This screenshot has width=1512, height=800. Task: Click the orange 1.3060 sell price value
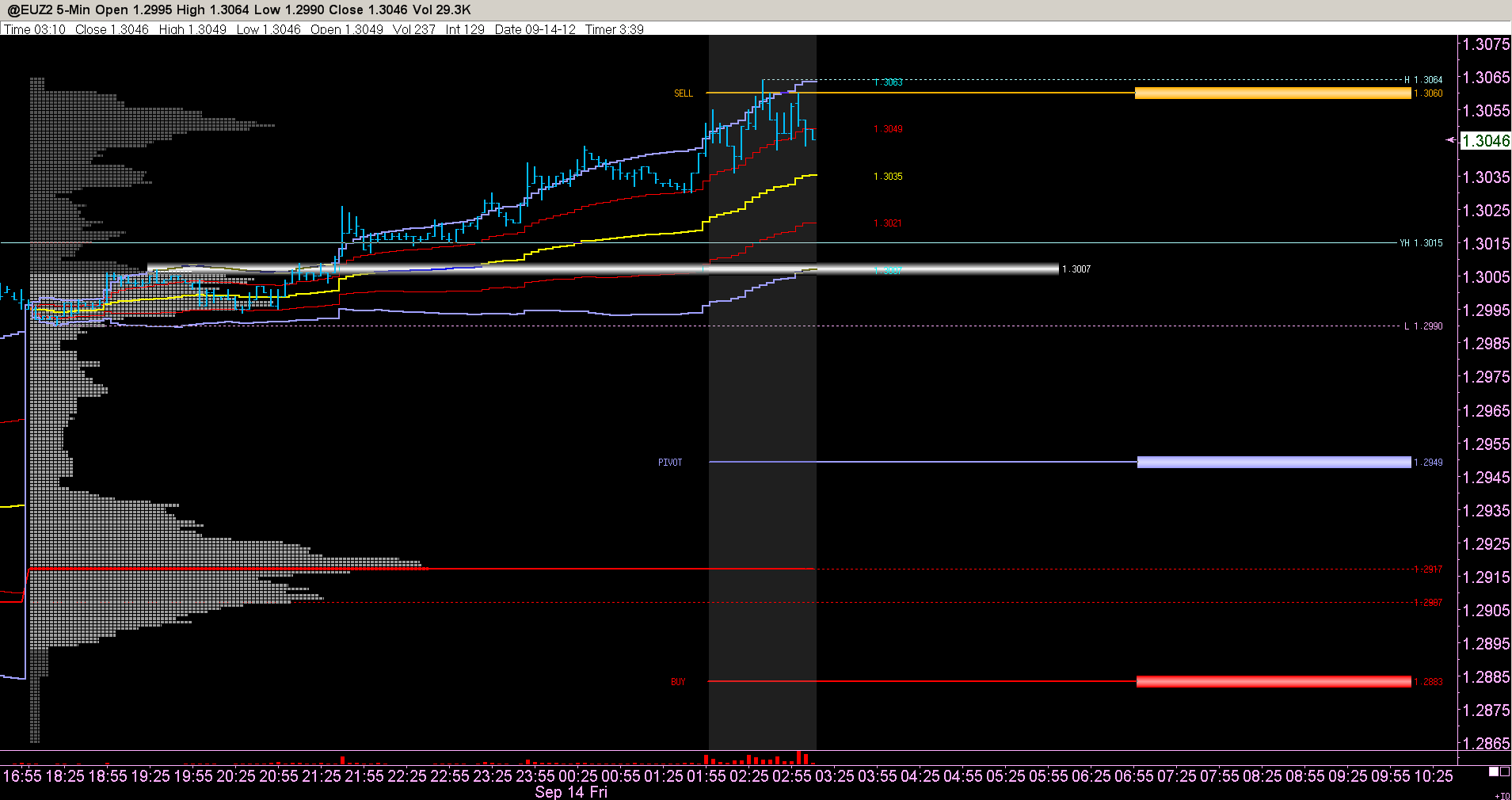(1429, 93)
